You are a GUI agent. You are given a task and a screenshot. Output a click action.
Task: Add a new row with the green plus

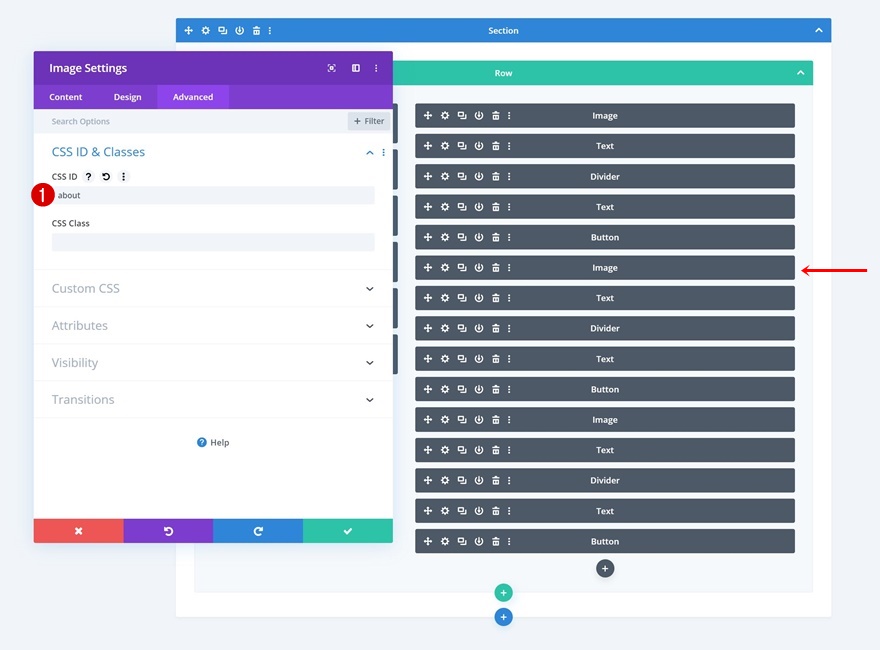pyautogui.click(x=503, y=593)
